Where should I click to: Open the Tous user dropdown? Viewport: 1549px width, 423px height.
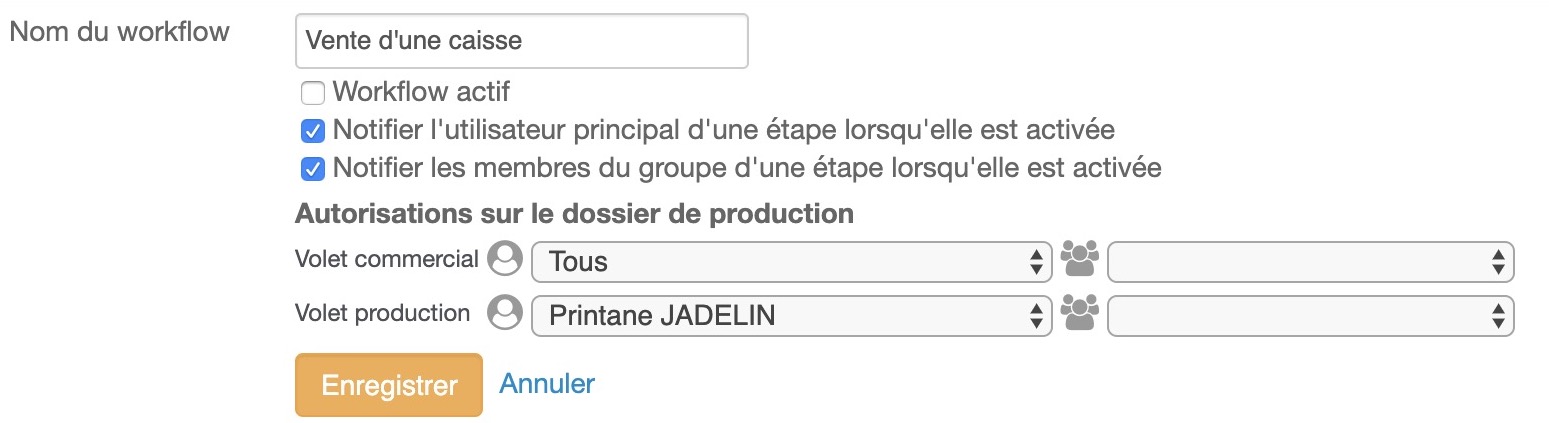pos(791,262)
